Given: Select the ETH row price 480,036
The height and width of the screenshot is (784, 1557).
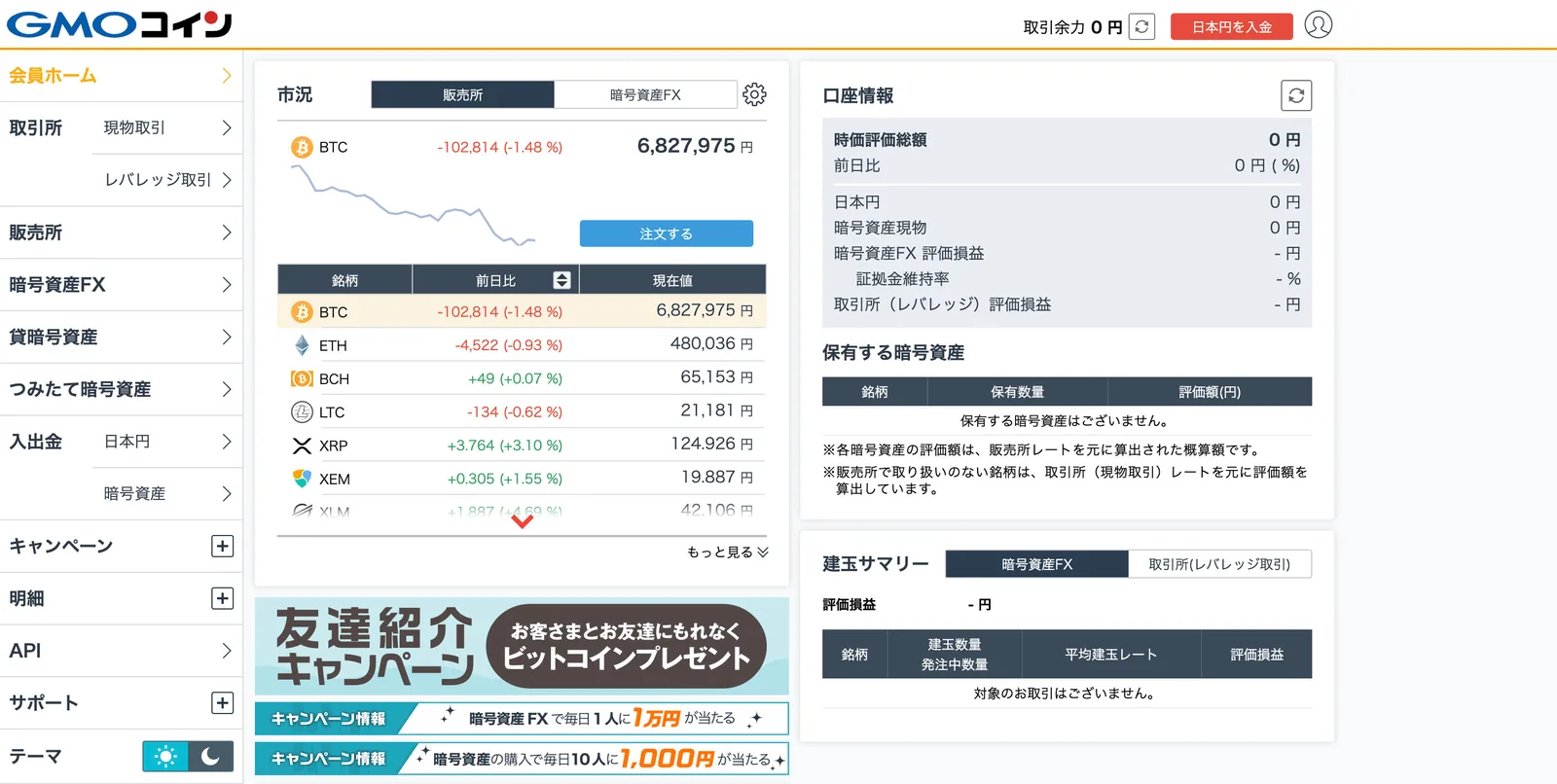Looking at the screenshot, I should pos(710,344).
